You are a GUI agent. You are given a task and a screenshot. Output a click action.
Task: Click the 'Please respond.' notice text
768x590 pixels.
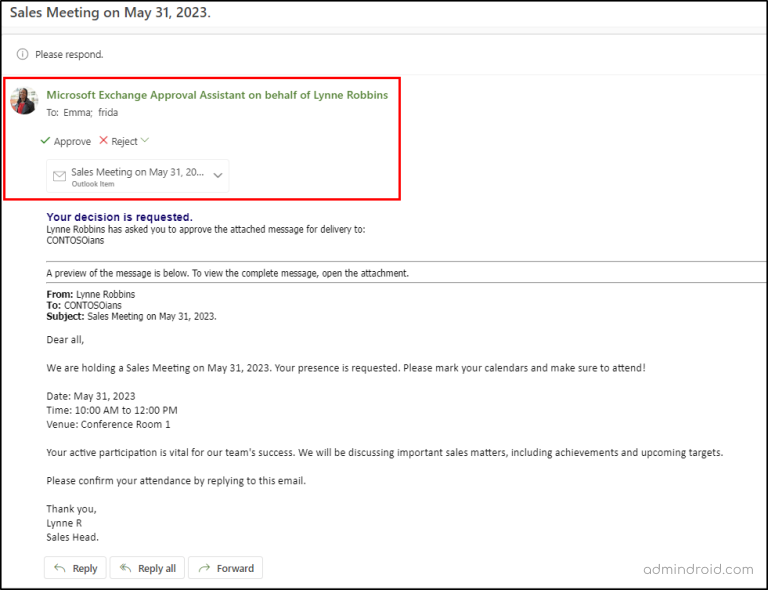69,54
